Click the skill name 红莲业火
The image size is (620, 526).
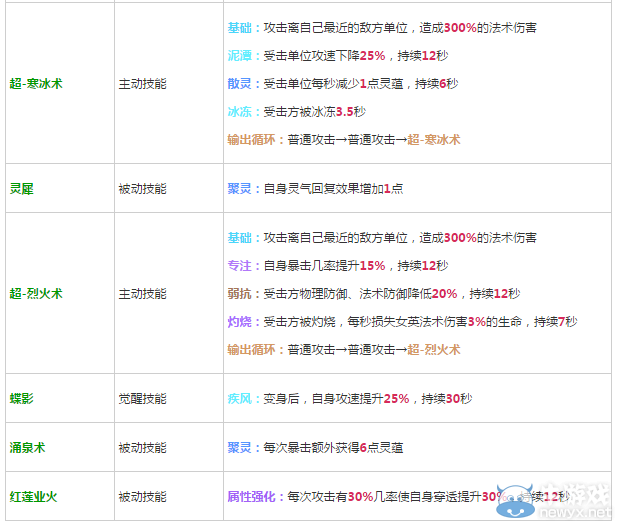point(34,497)
